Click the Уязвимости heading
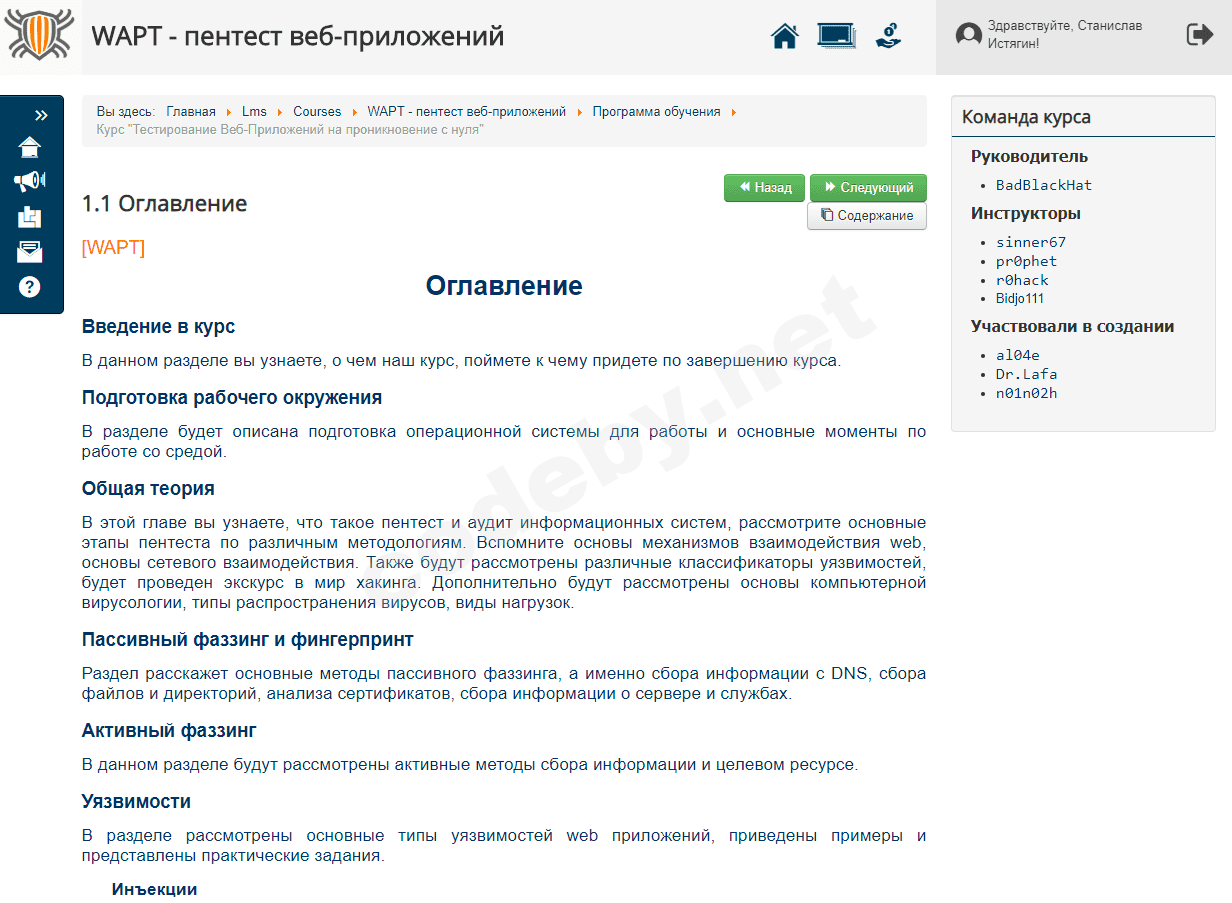The height and width of the screenshot is (903, 1232). (136, 802)
